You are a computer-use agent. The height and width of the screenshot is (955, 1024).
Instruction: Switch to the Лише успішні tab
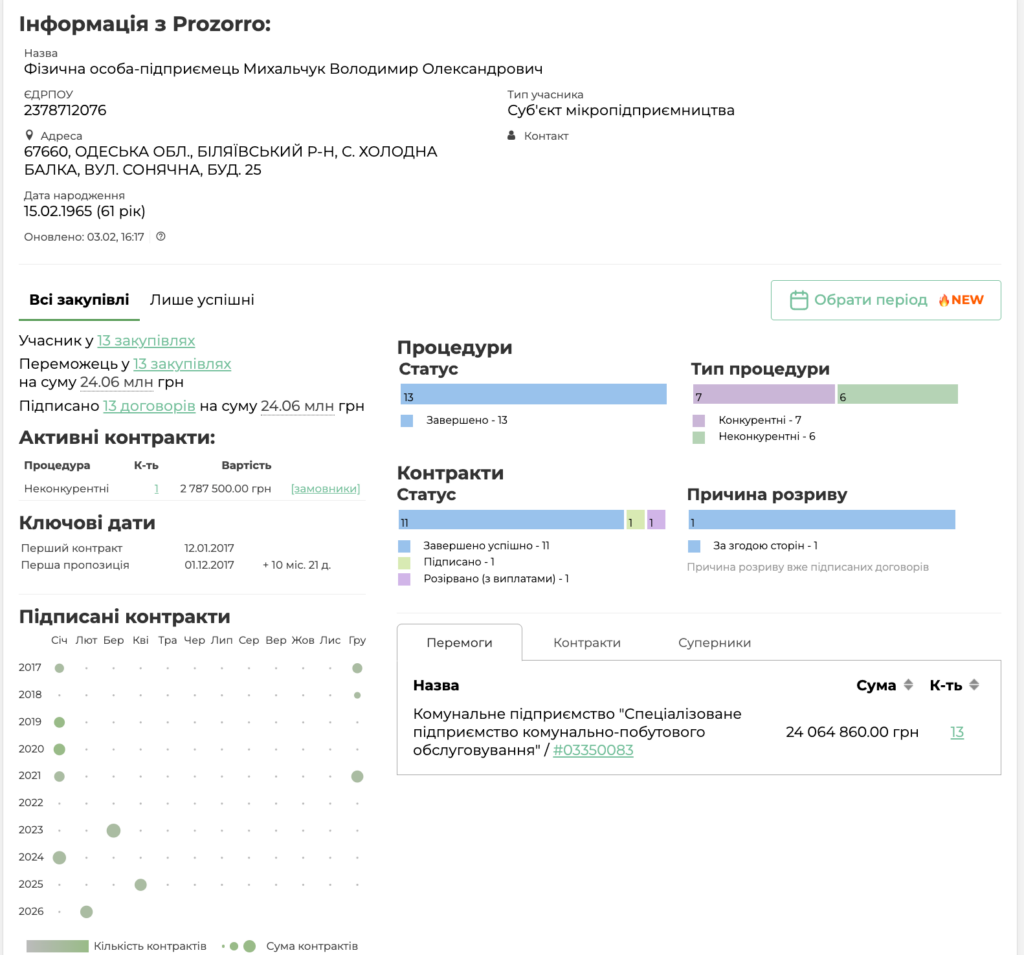[x=202, y=300]
